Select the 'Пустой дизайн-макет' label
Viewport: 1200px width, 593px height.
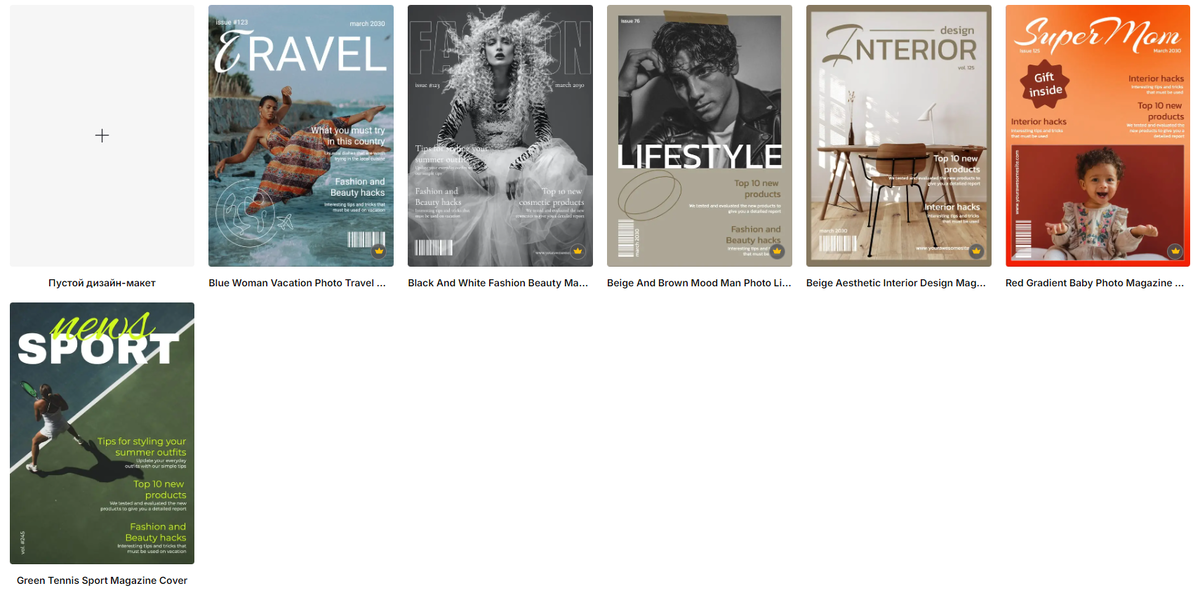(102, 283)
